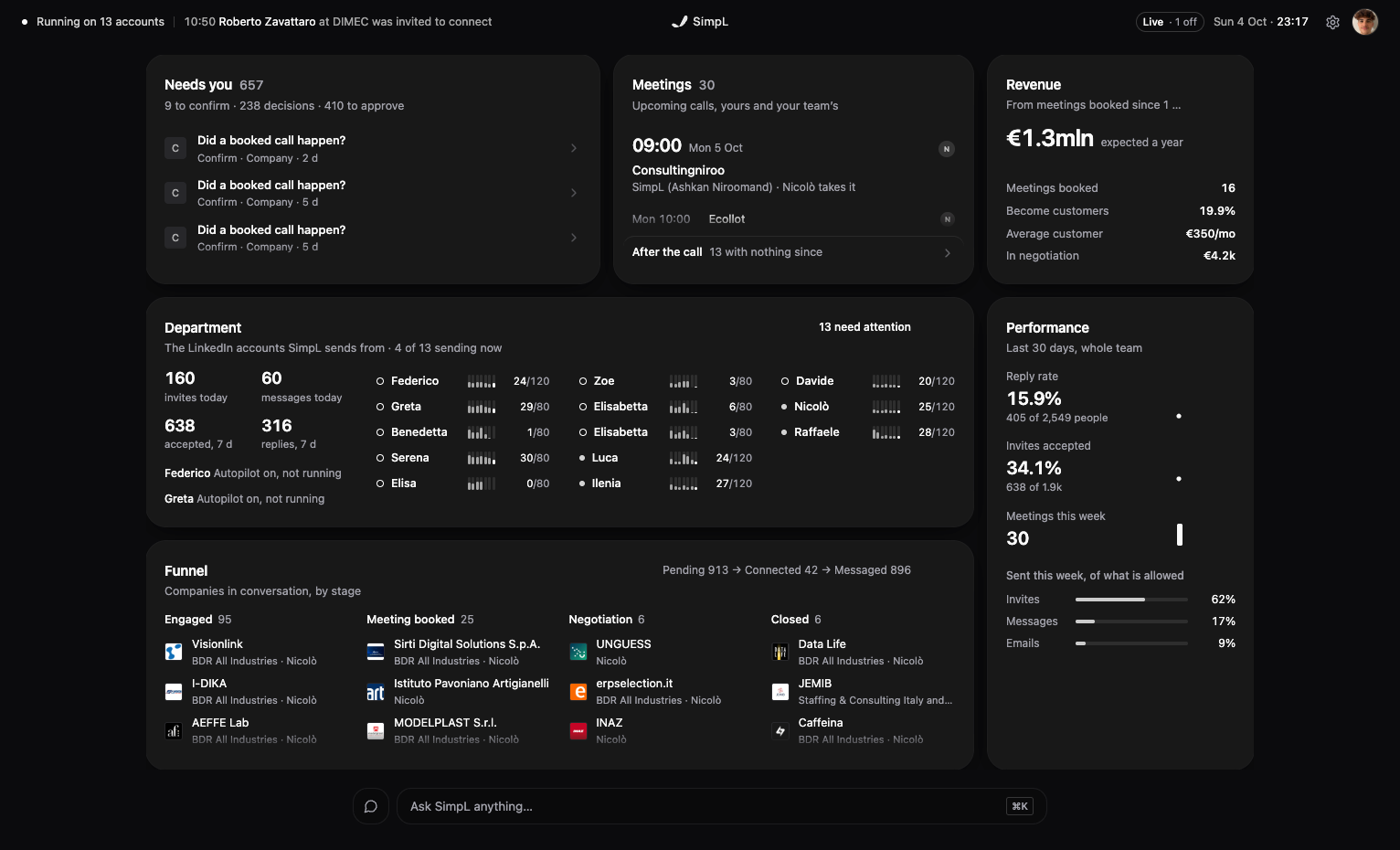Click the AEFFE Lab company logo

coord(174,731)
